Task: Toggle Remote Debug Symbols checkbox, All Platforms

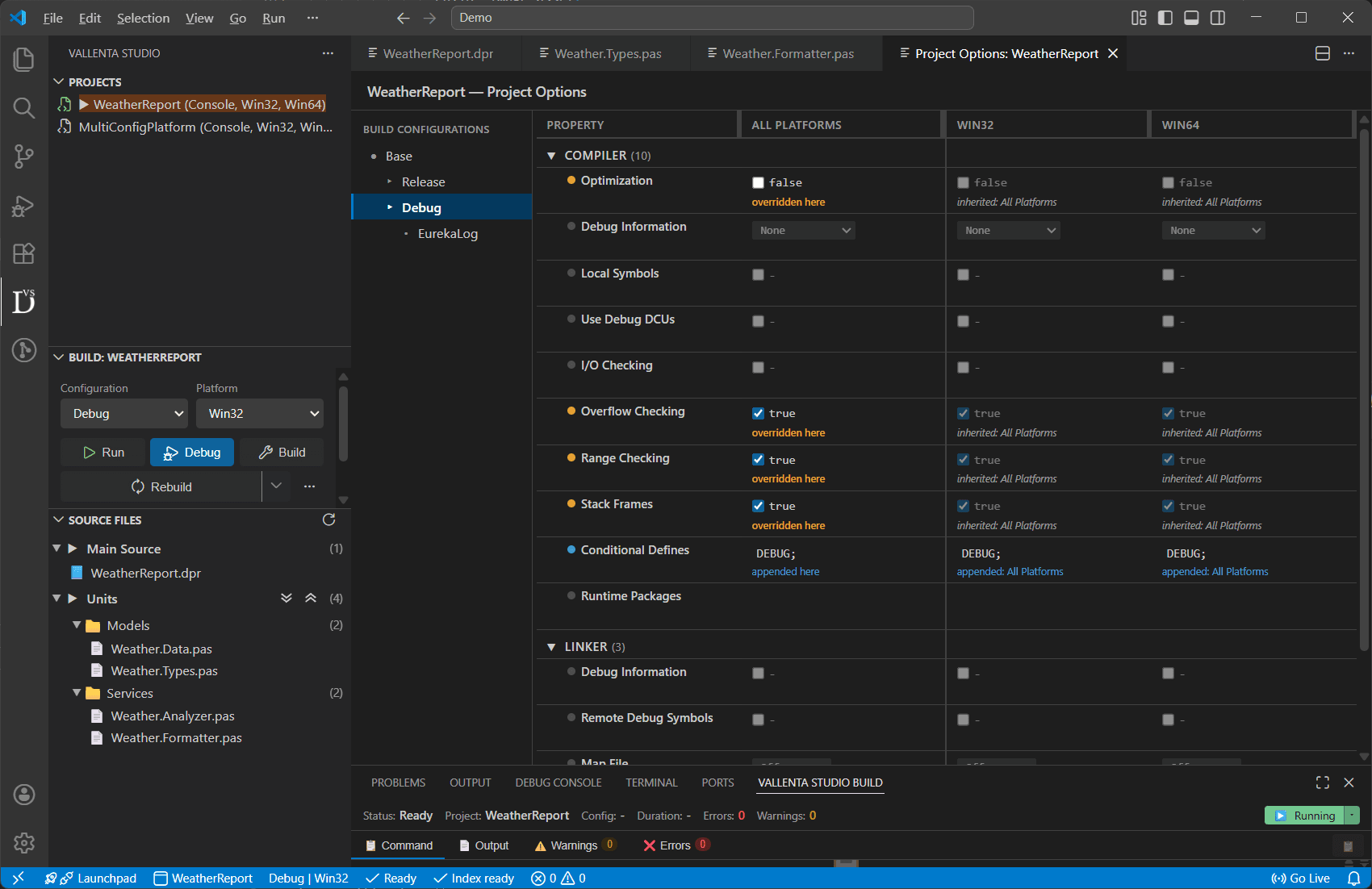Action: click(758, 720)
